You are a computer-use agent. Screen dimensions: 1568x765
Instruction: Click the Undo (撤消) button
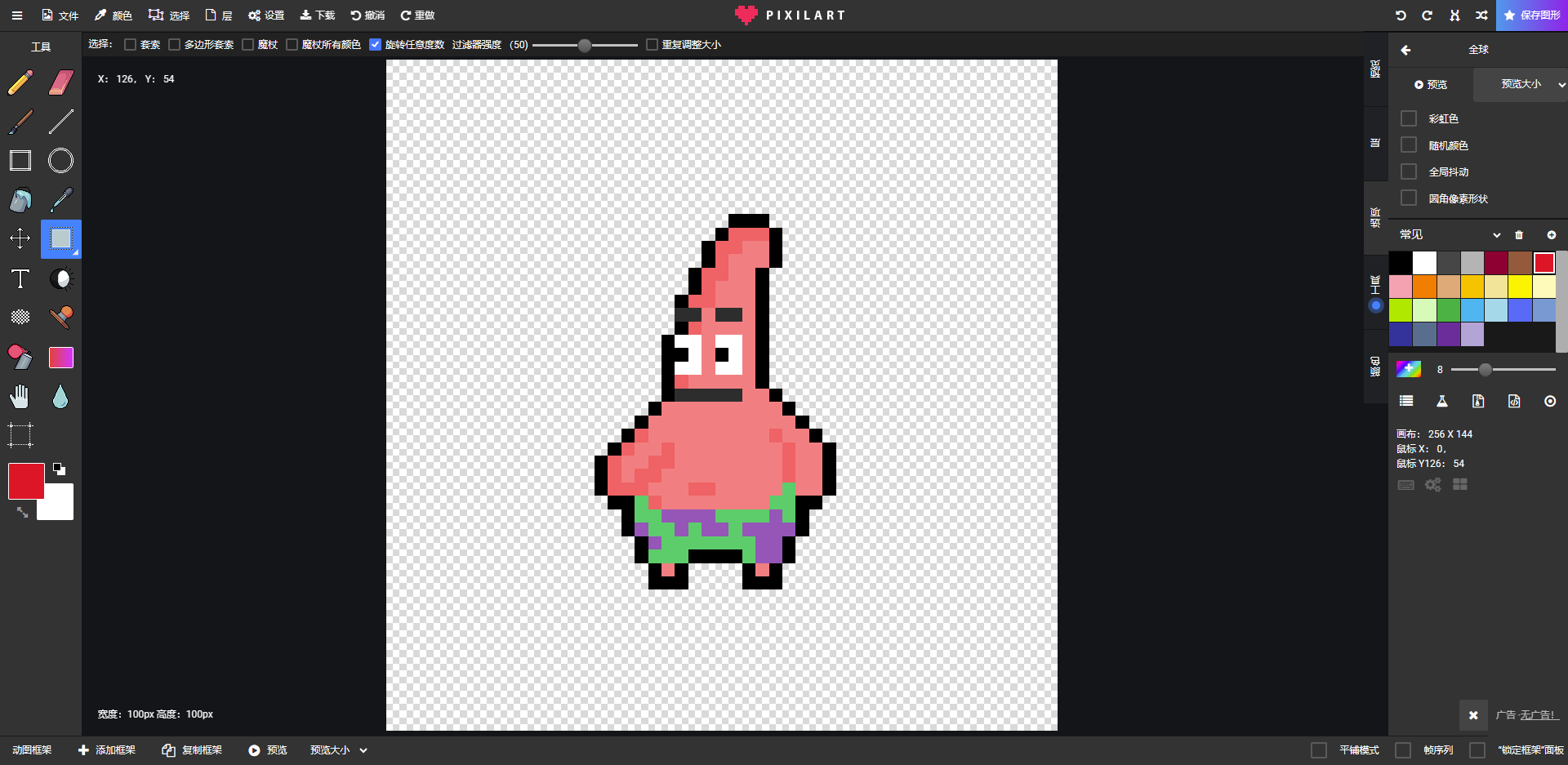pyautogui.click(x=367, y=16)
